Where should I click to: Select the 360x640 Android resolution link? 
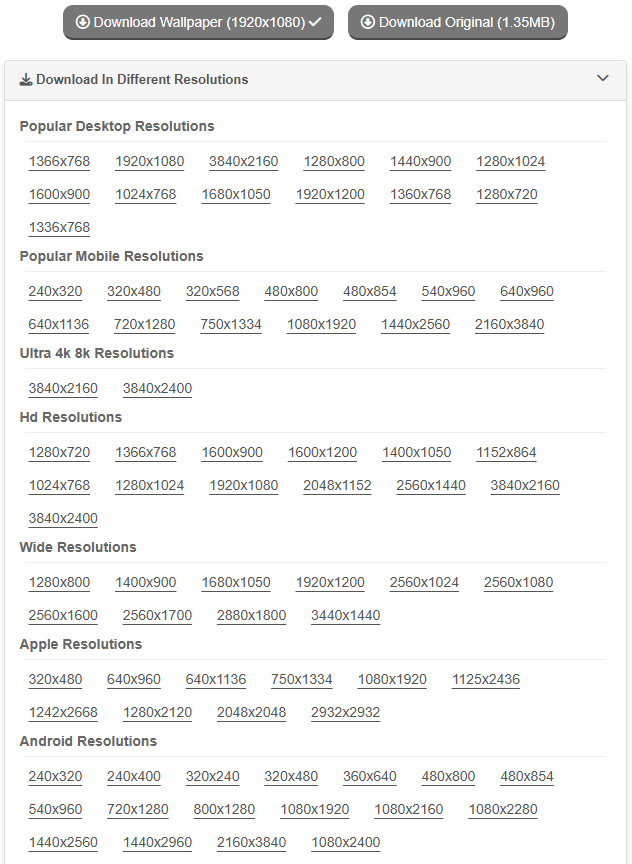(369, 777)
